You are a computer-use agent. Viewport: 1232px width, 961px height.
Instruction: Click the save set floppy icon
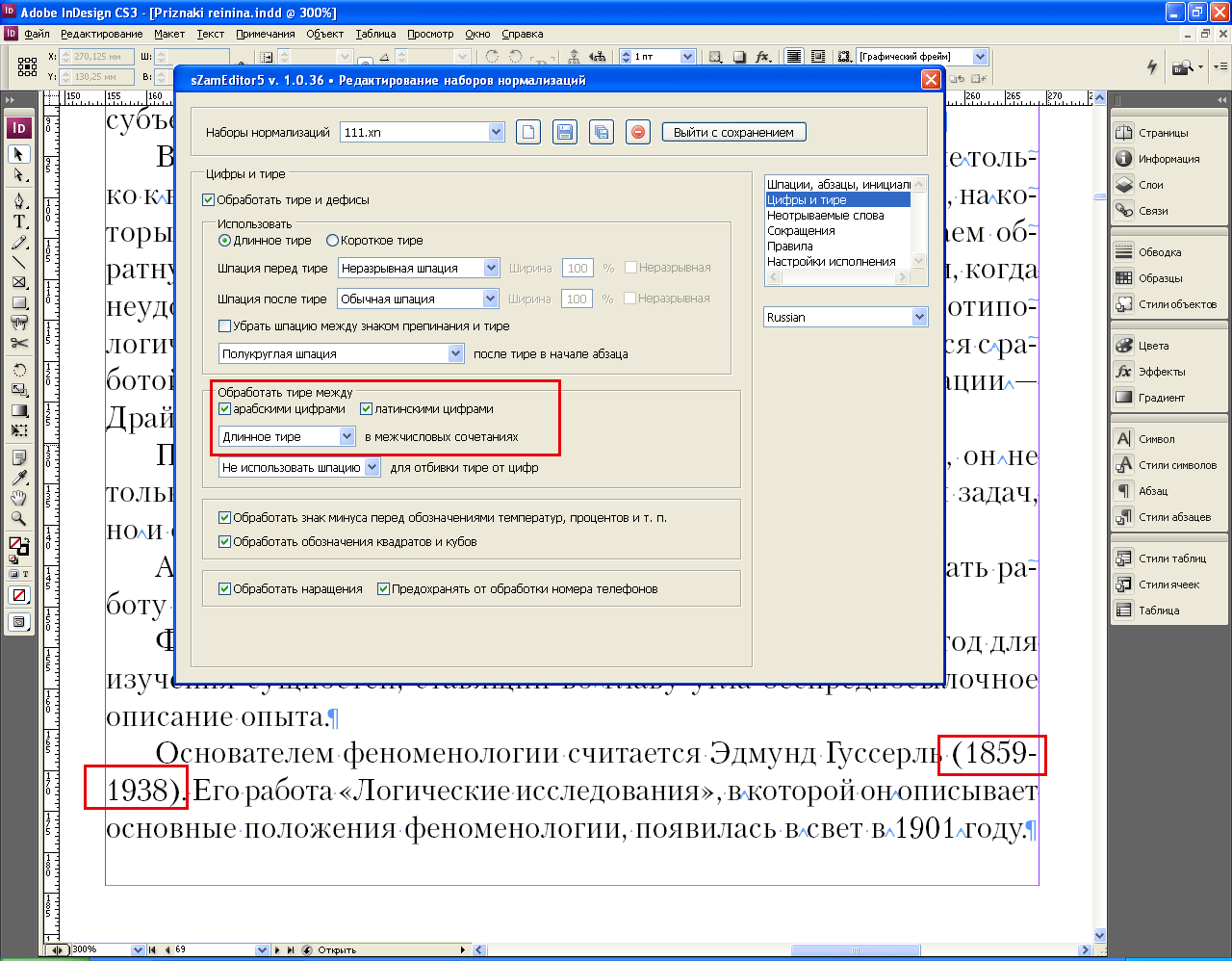point(565,133)
